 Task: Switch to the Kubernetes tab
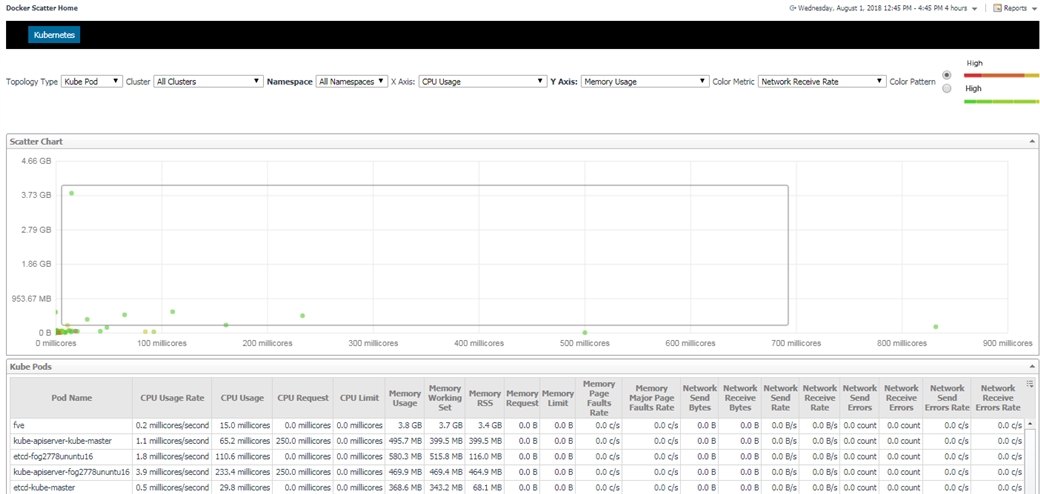click(54, 34)
